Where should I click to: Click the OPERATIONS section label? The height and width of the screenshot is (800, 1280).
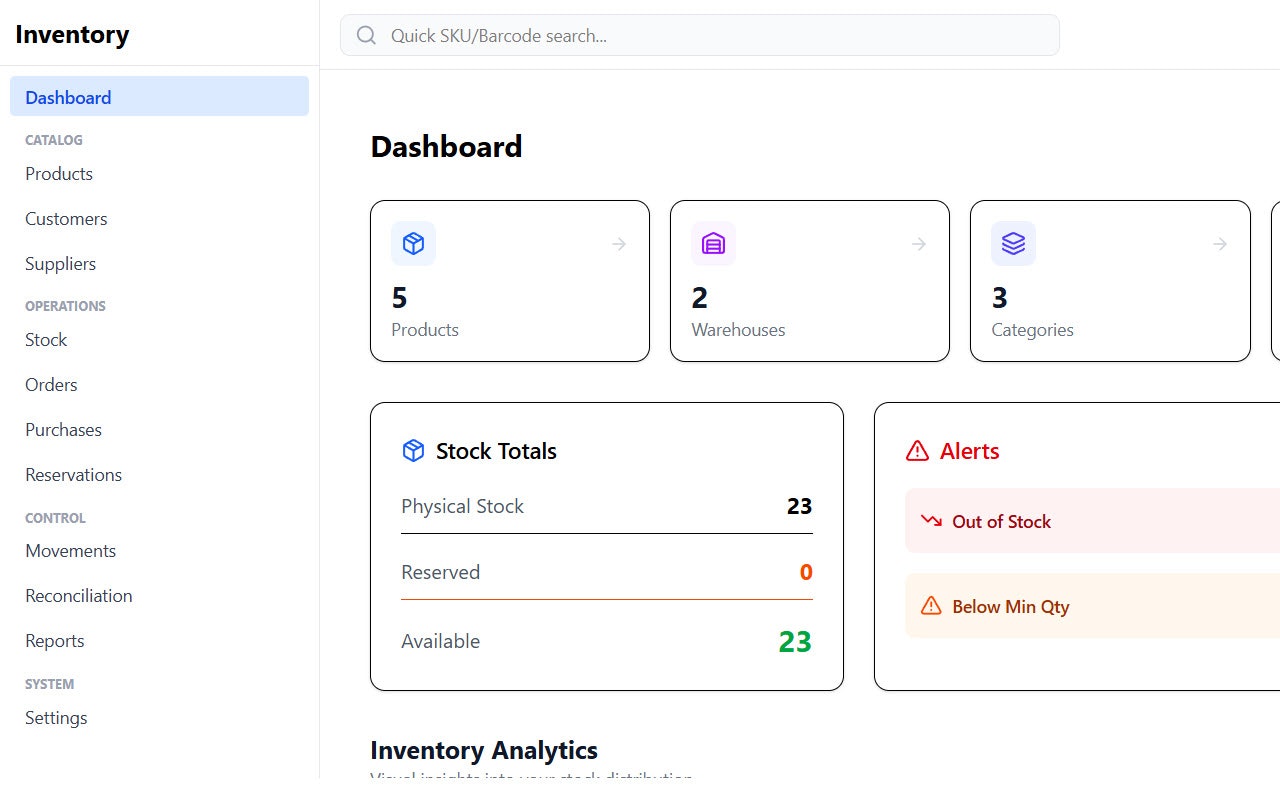click(65, 306)
